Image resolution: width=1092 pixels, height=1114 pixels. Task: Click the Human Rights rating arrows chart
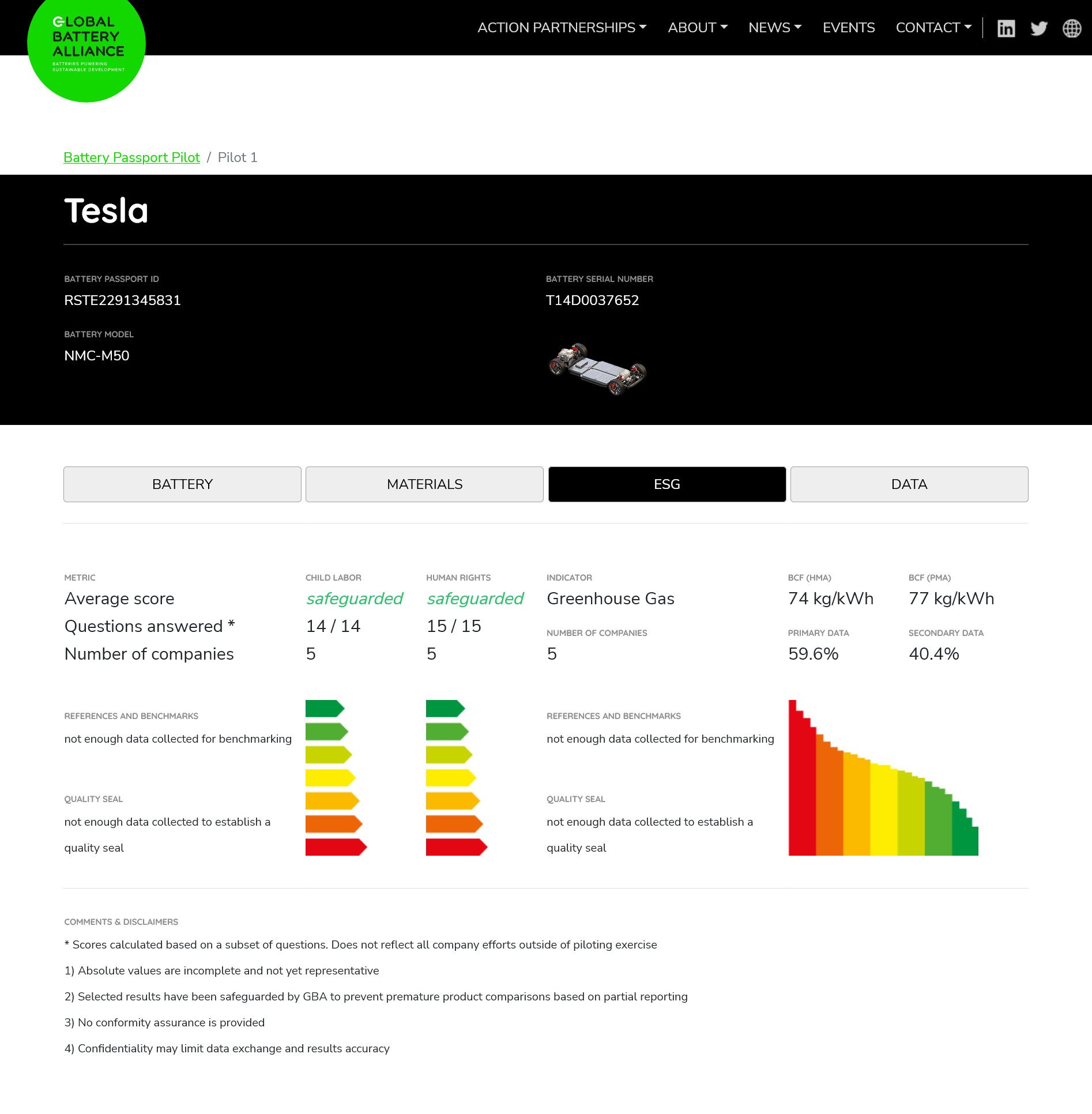tap(457, 778)
